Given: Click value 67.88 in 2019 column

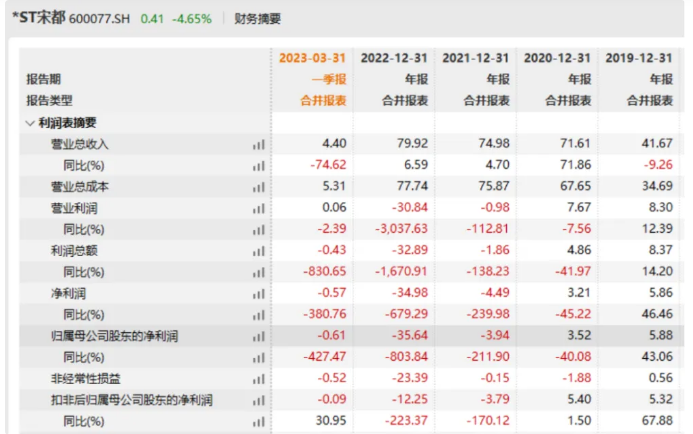Looking at the screenshot, I should (x=657, y=421).
